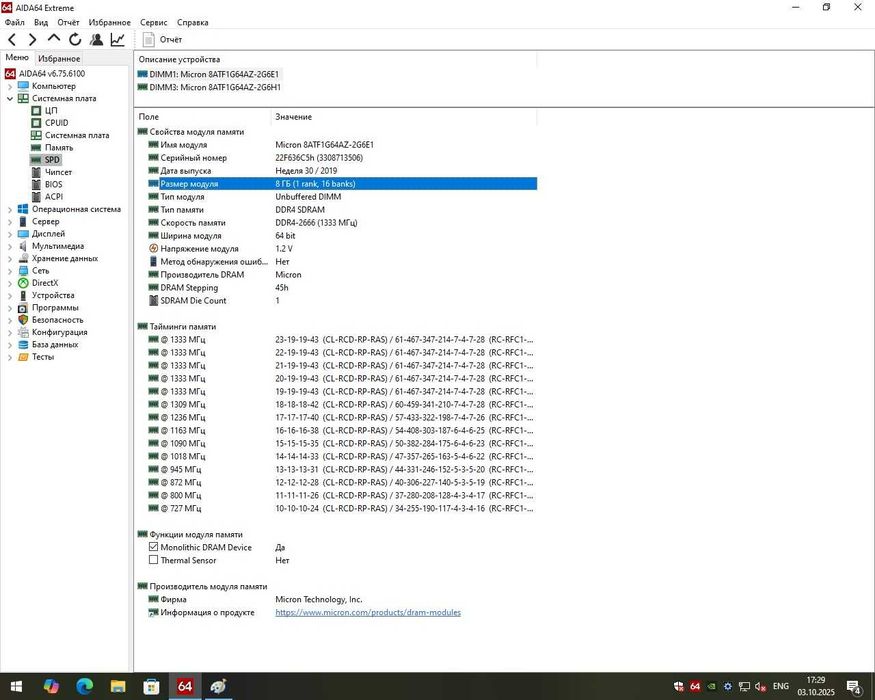This screenshot has width=875, height=700.
Task: Refresh the view with the circular arrow icon
Action: pos(75,39)
